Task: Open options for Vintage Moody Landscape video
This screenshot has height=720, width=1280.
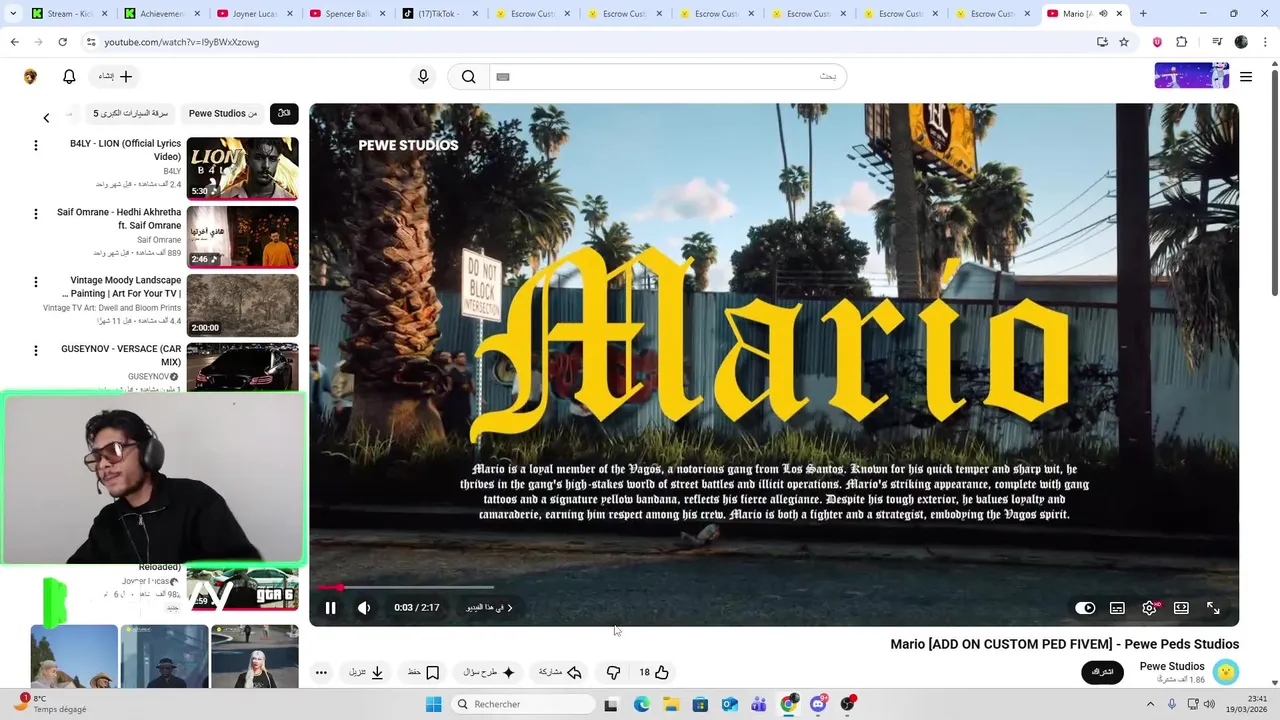Action: (36, 282)
